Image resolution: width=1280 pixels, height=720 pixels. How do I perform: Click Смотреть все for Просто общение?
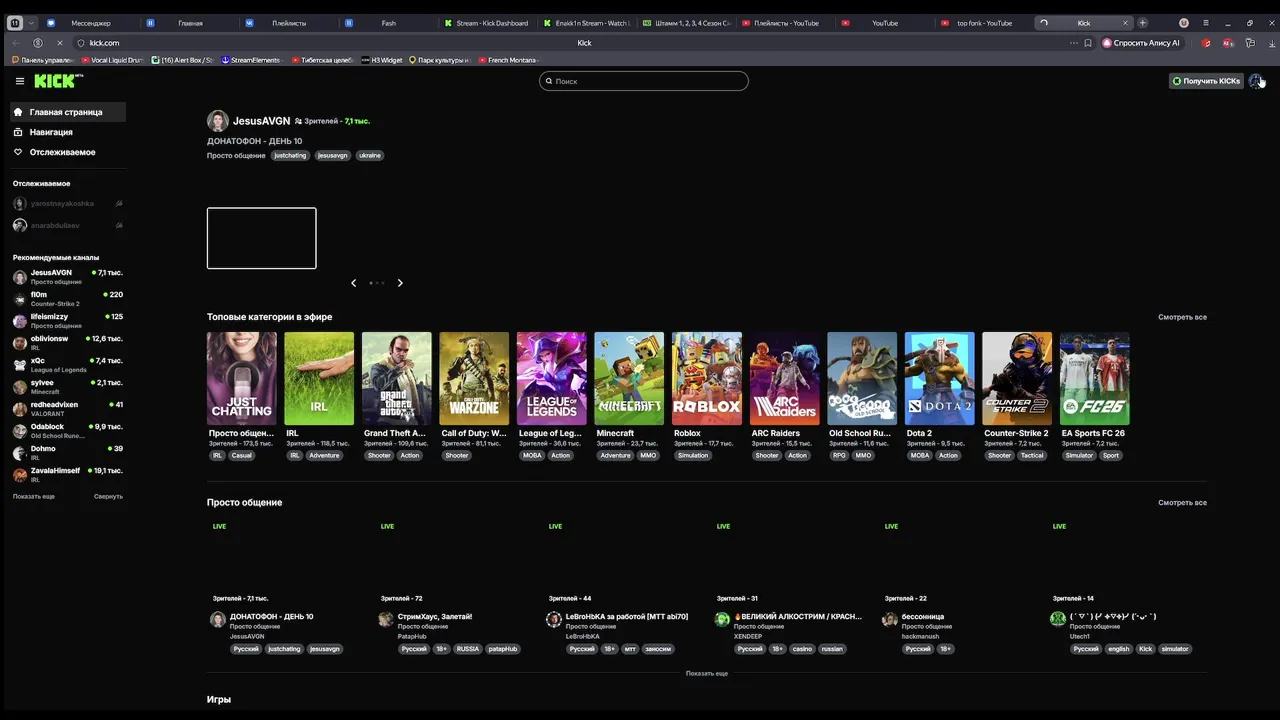click(1182, 502)
